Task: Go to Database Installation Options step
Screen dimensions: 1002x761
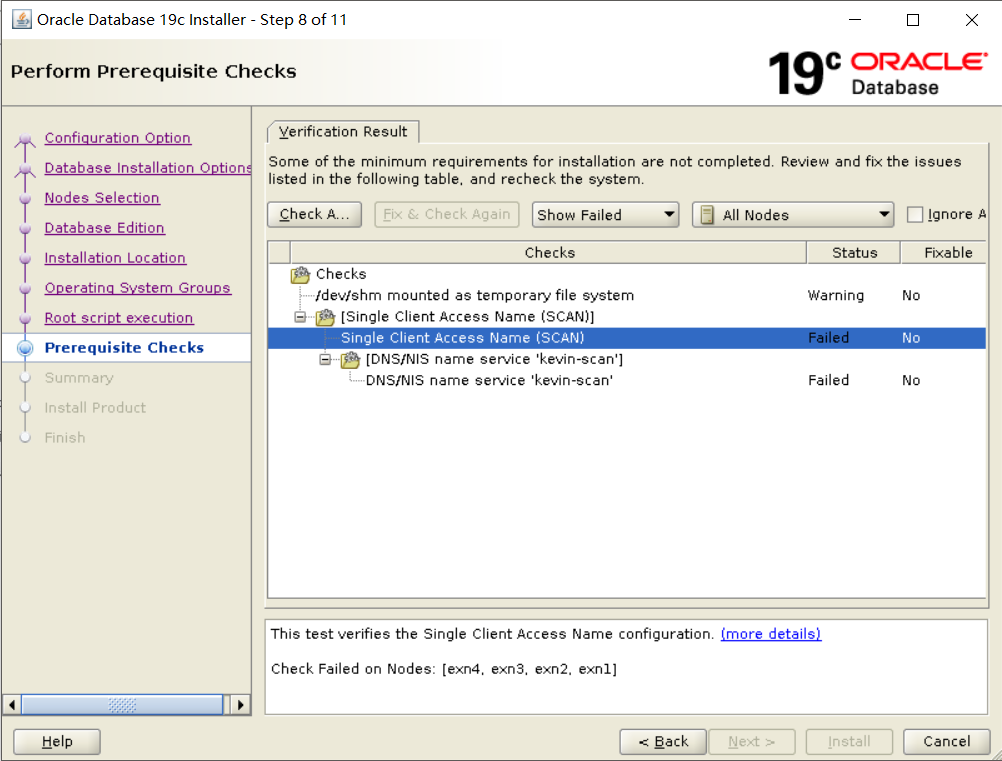Action: pos(148,168)
